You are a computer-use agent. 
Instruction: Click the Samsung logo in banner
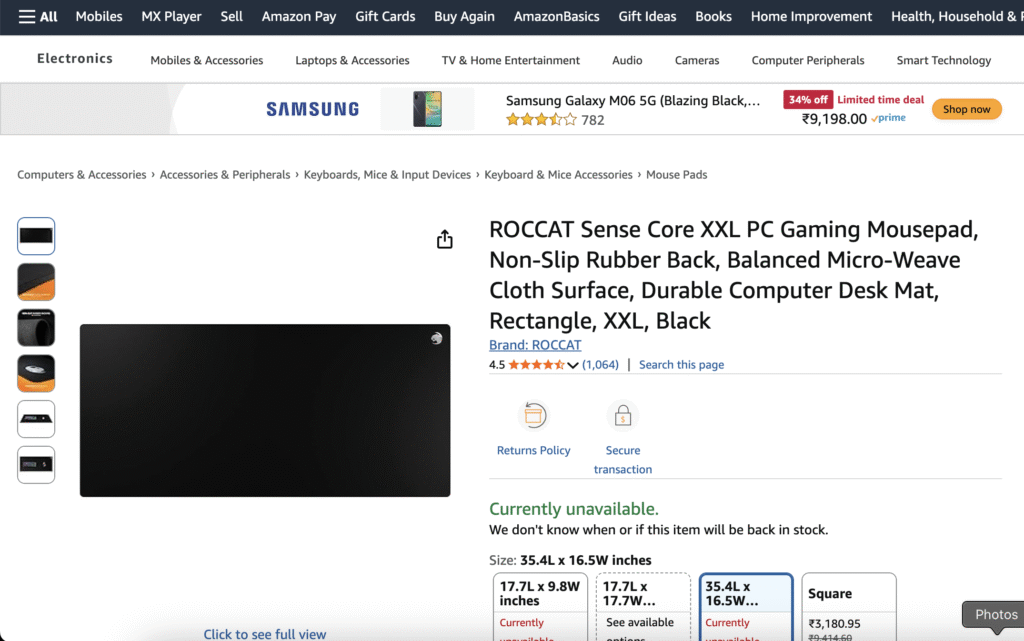click(x=313, y=109)
